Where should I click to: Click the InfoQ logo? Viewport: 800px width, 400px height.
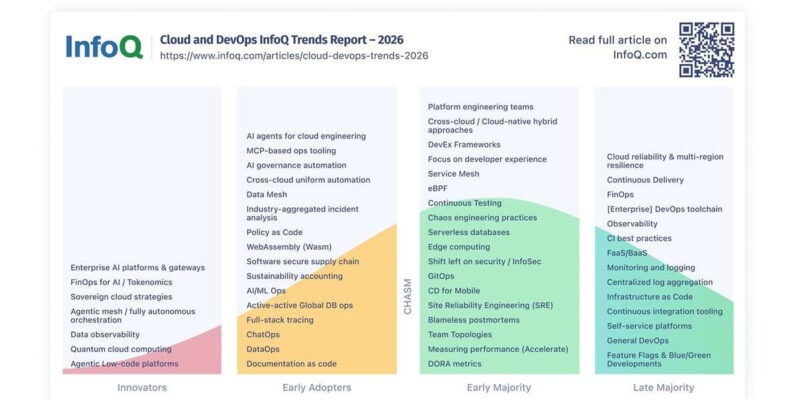tap(104, 47)
